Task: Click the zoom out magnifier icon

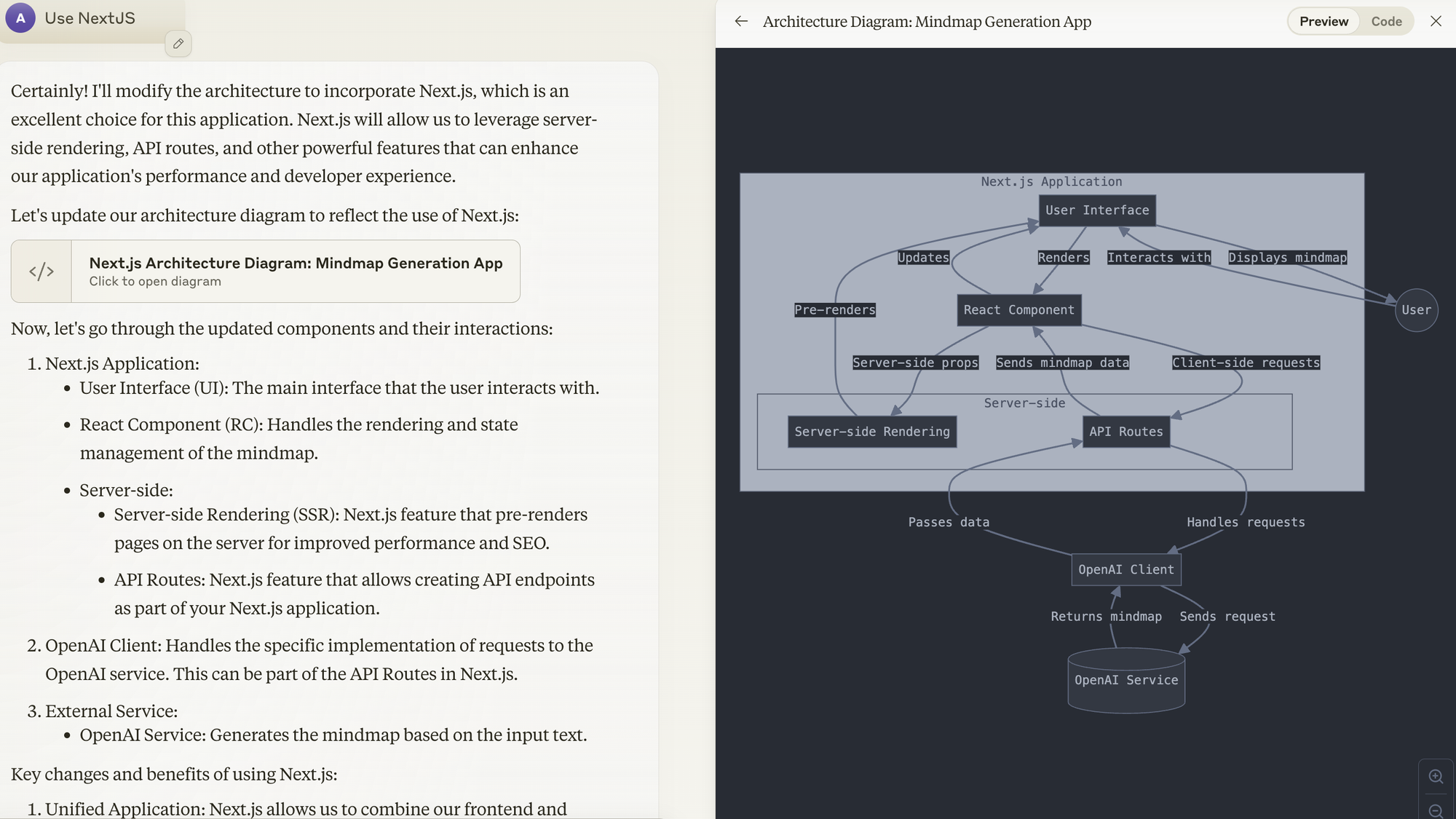Action: click(1436, 810)
